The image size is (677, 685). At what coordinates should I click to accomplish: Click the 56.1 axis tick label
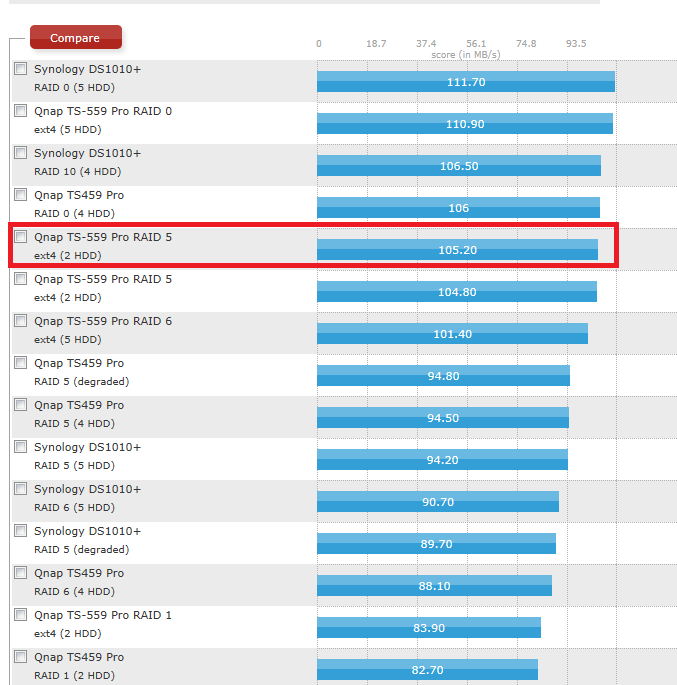476,43
